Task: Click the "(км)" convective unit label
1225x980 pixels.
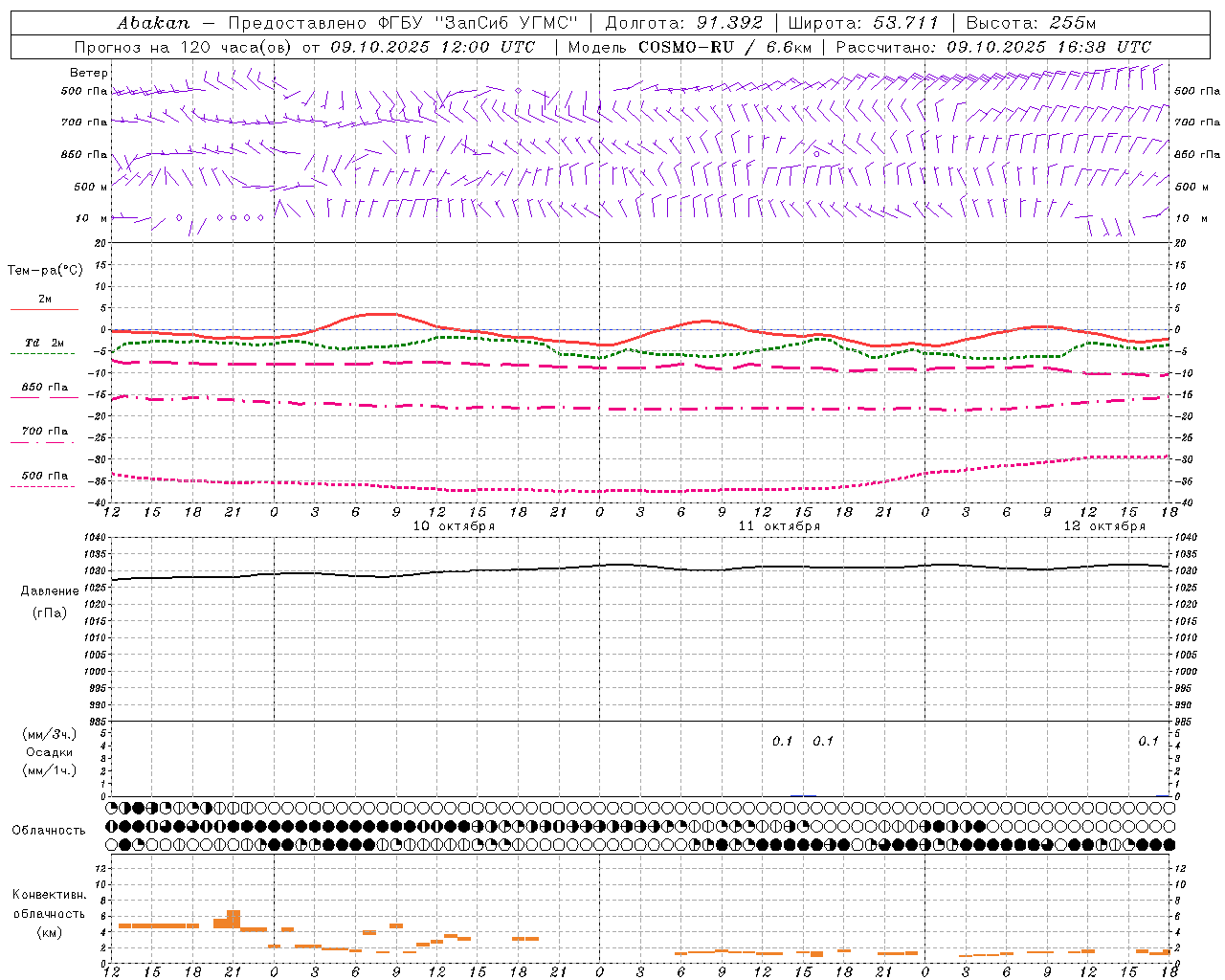Action: pos(50,932)
